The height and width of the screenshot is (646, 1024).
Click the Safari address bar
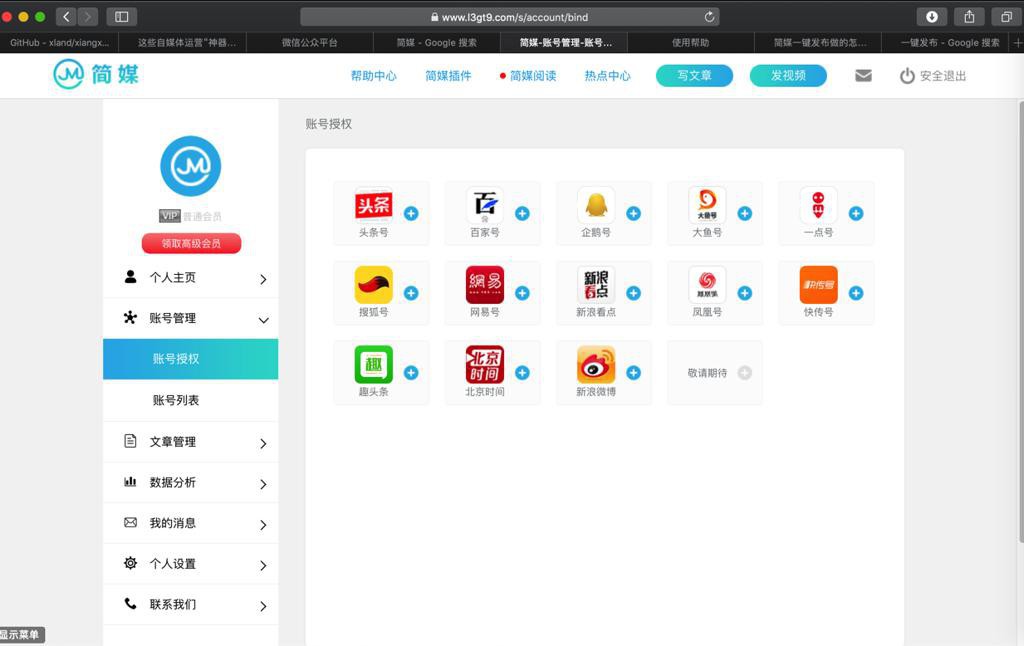tap(509, 17)
